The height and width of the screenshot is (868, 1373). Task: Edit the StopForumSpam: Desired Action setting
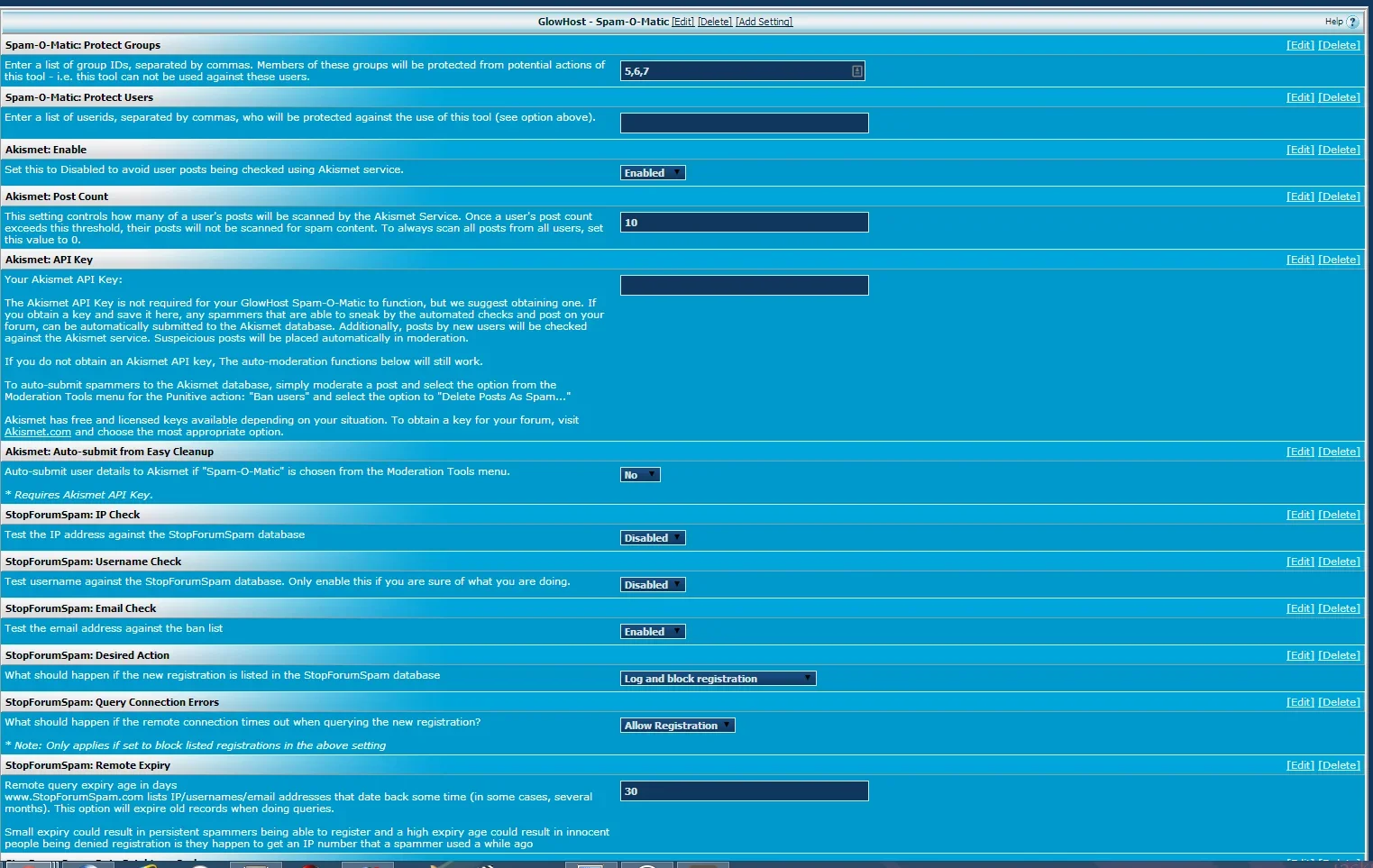1300,655
